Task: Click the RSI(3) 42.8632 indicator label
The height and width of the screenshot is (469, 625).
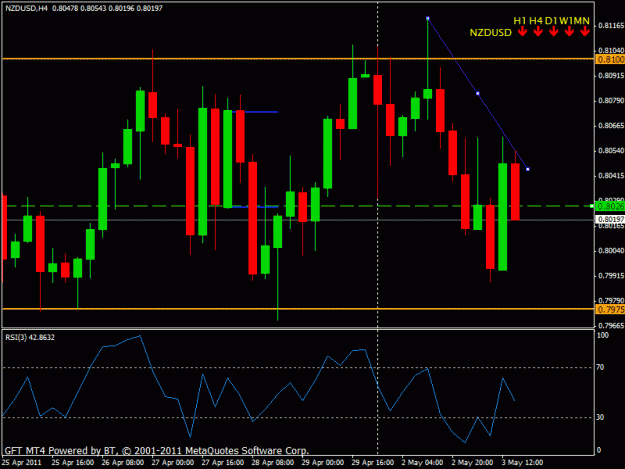Action: coord(30,338)
